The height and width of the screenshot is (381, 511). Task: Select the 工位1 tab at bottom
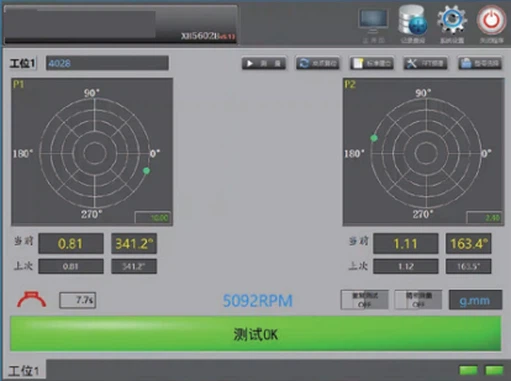pyautogui.click(x=23, y=371)
